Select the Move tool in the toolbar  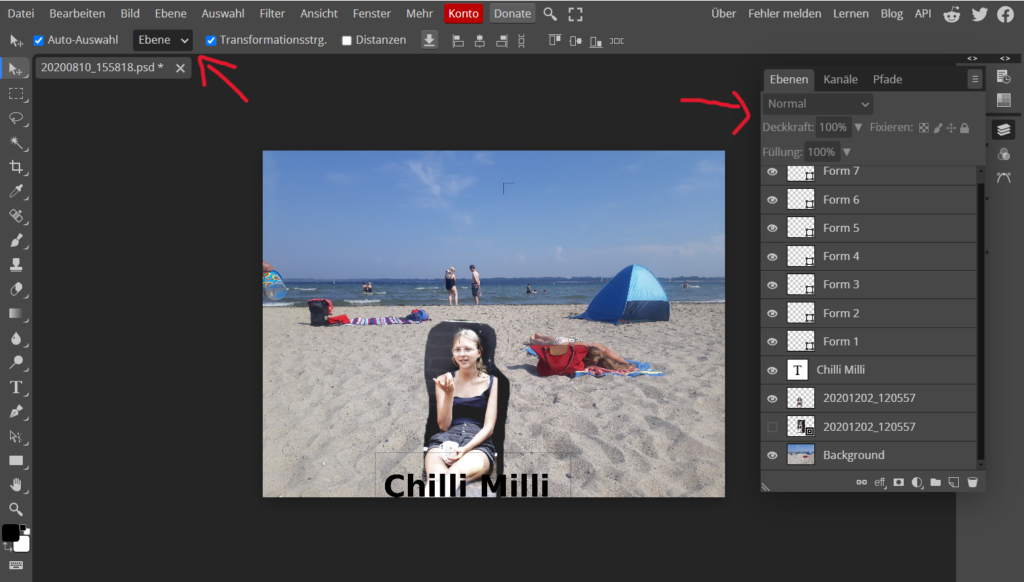click(x=16, y=69)
